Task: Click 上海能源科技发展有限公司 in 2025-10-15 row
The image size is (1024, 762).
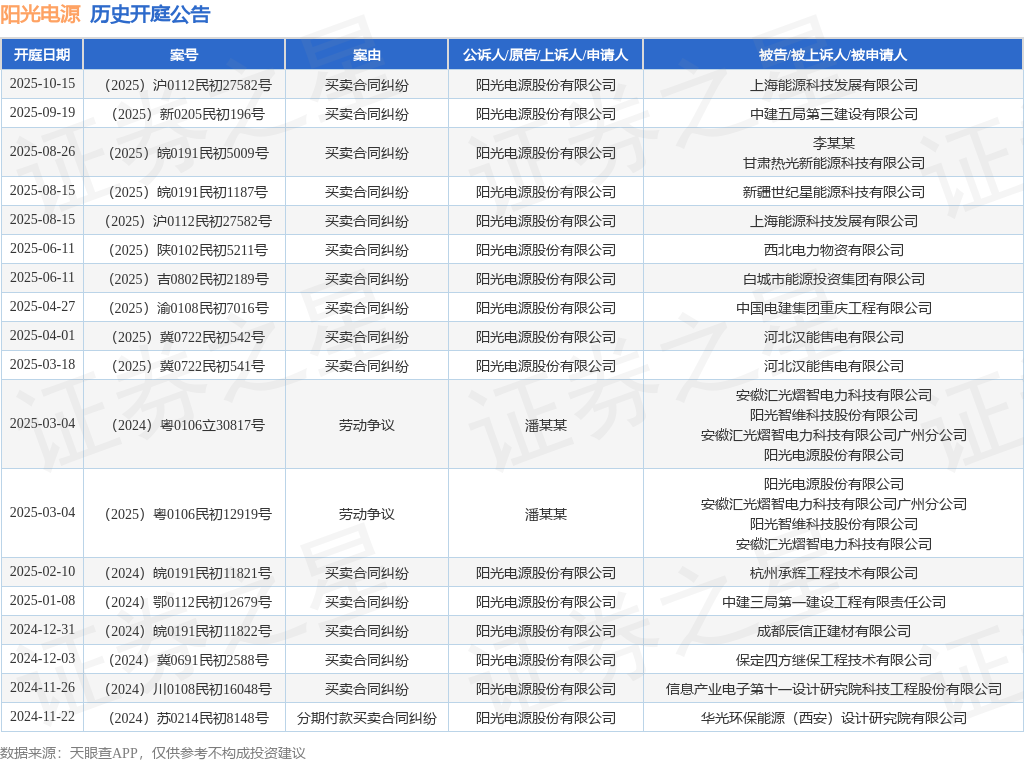Action: pyautogui.click(x=834, y=85)
